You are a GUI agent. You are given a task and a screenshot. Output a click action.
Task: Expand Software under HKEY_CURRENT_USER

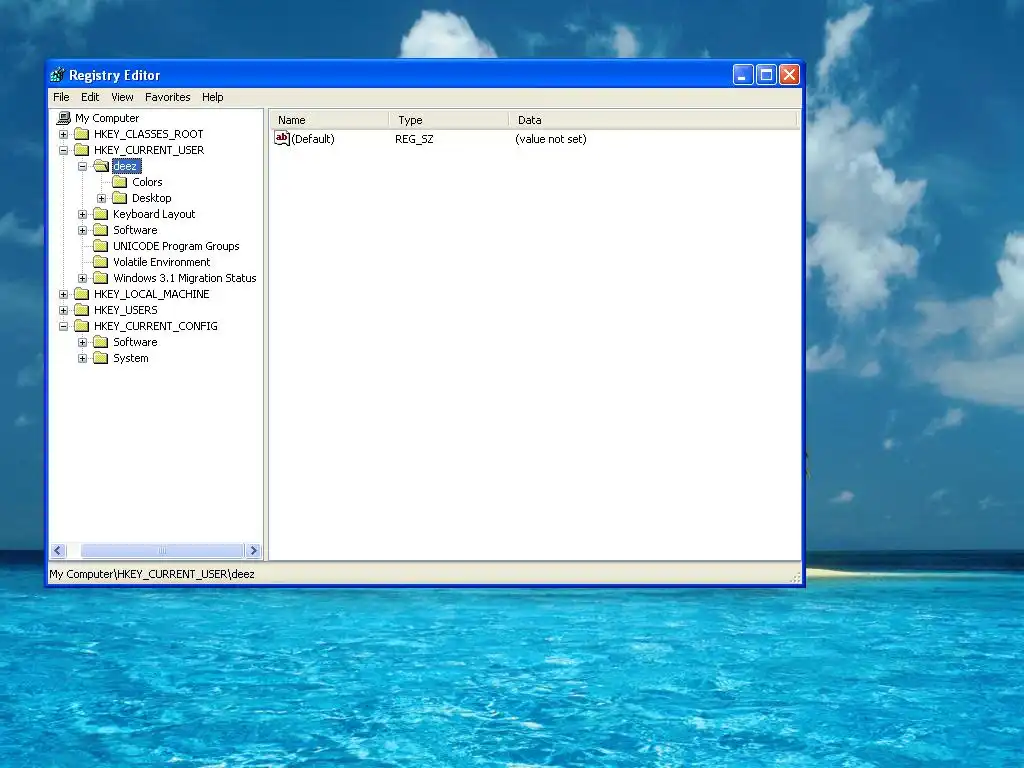[x=82, y=231]
